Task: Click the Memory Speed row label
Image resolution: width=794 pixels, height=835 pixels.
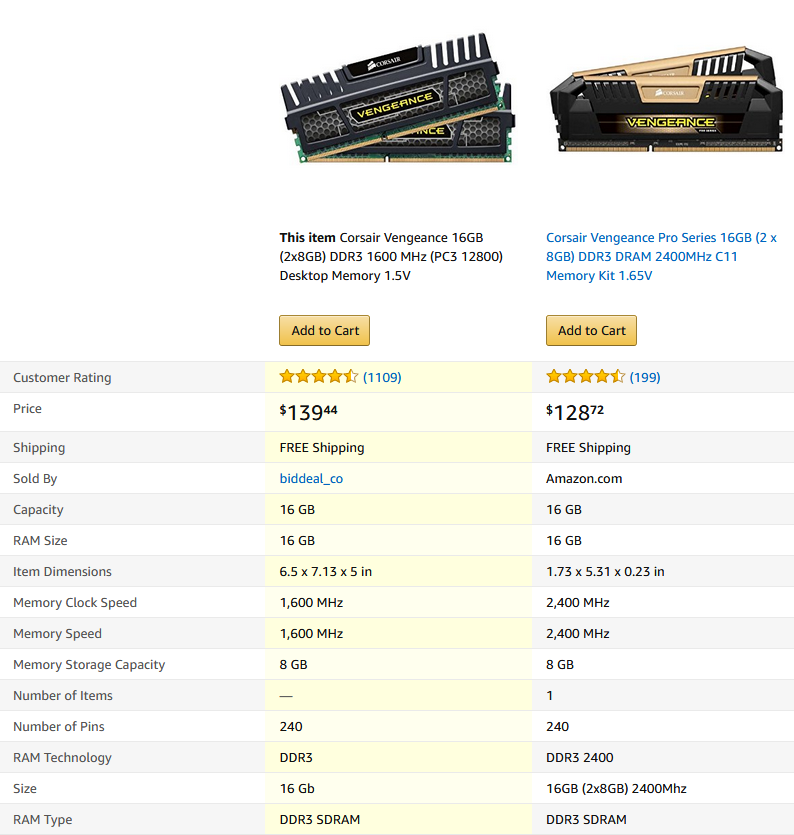Action: coord(58,634)
